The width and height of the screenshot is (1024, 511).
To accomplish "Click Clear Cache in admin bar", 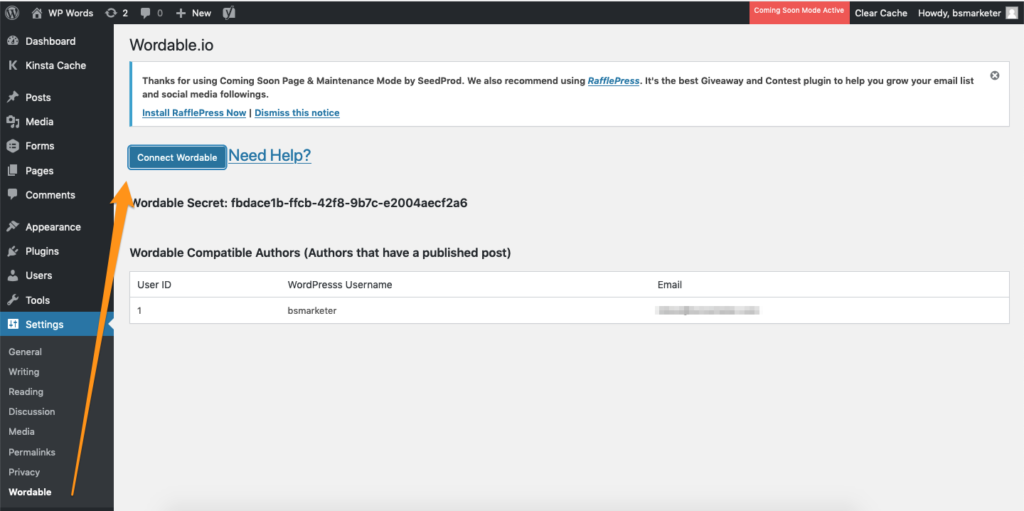I will tap(880, 13).
